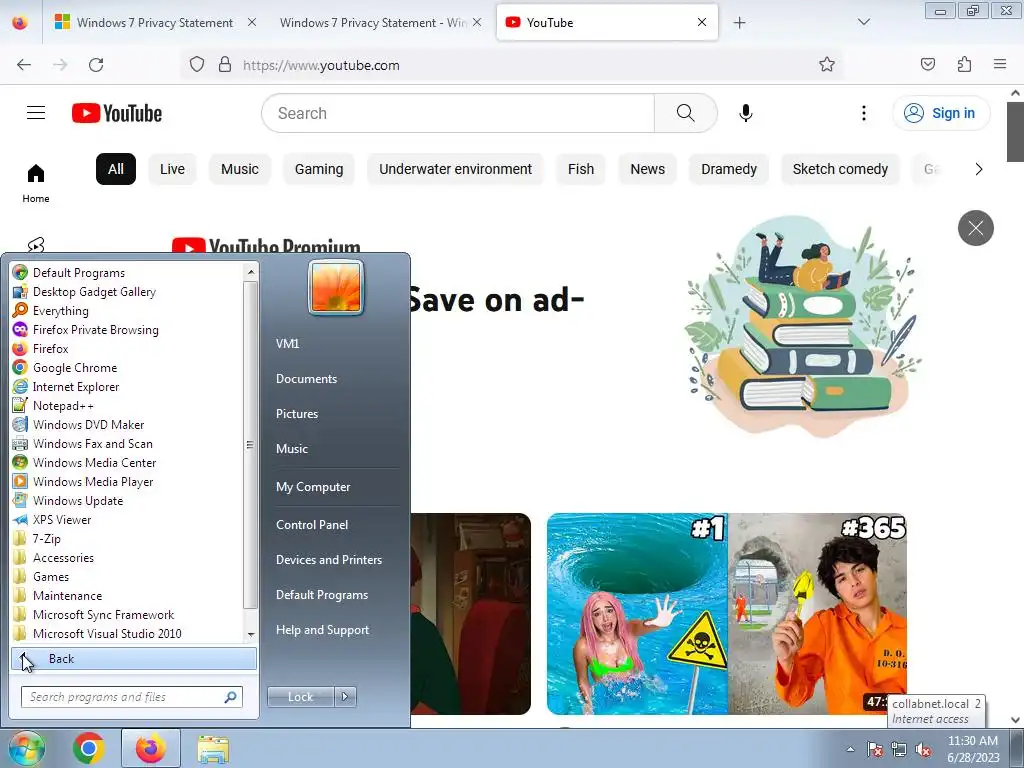Viewport: 1024px width, 768px height.
Task: Start voice search with the microphone icon
Action: [745, 113]
